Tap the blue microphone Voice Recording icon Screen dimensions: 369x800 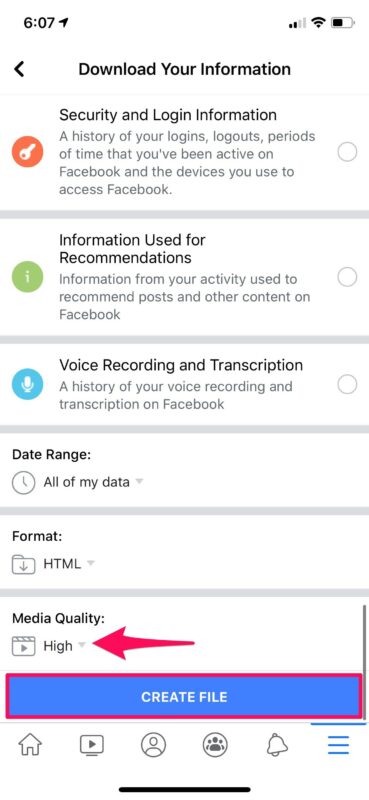(x=27, y=384)
